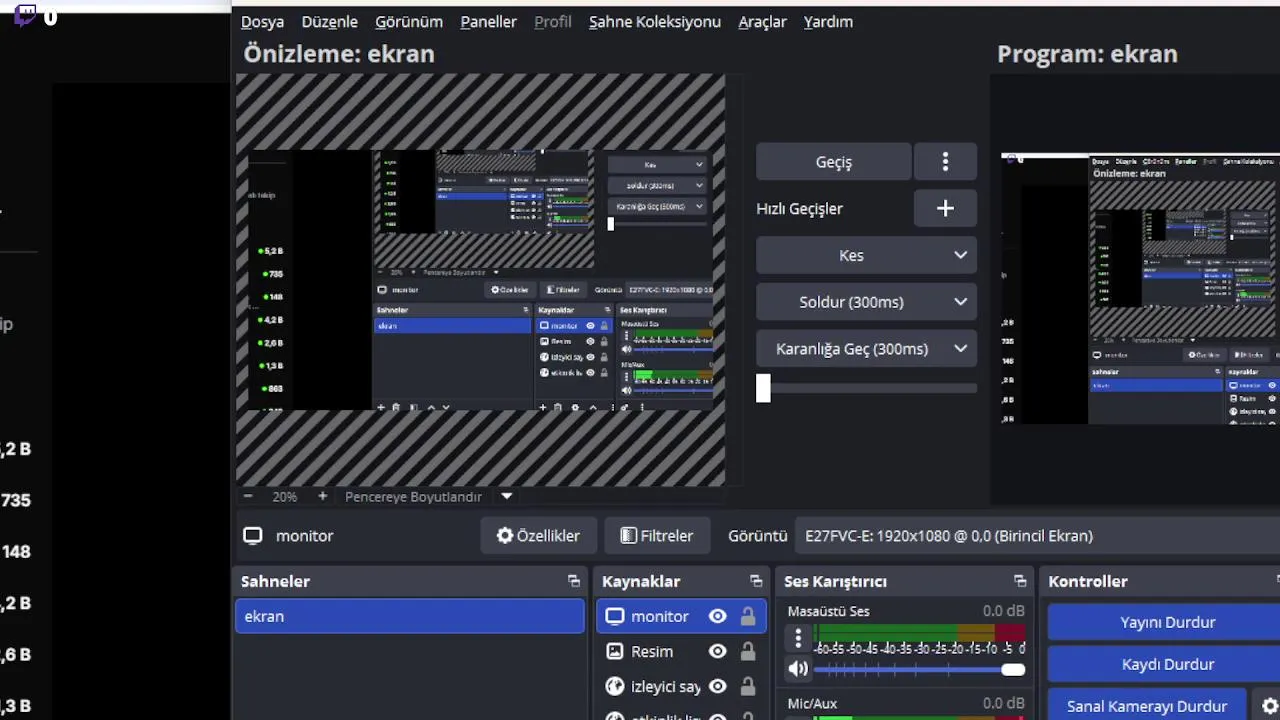Click the transition T-bar slider handle
Image resolution: width=1280 pixels, height=720 pixels.
point(763,388)
